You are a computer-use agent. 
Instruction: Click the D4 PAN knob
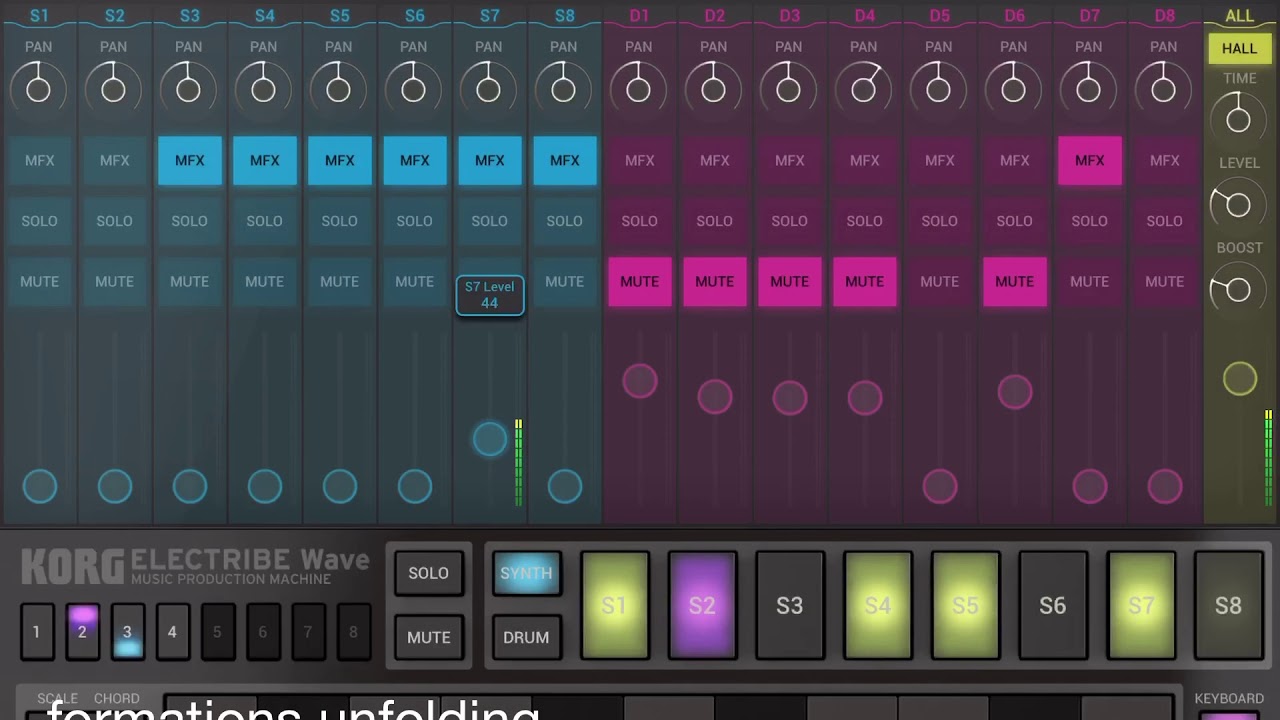[x=864, y=90]
